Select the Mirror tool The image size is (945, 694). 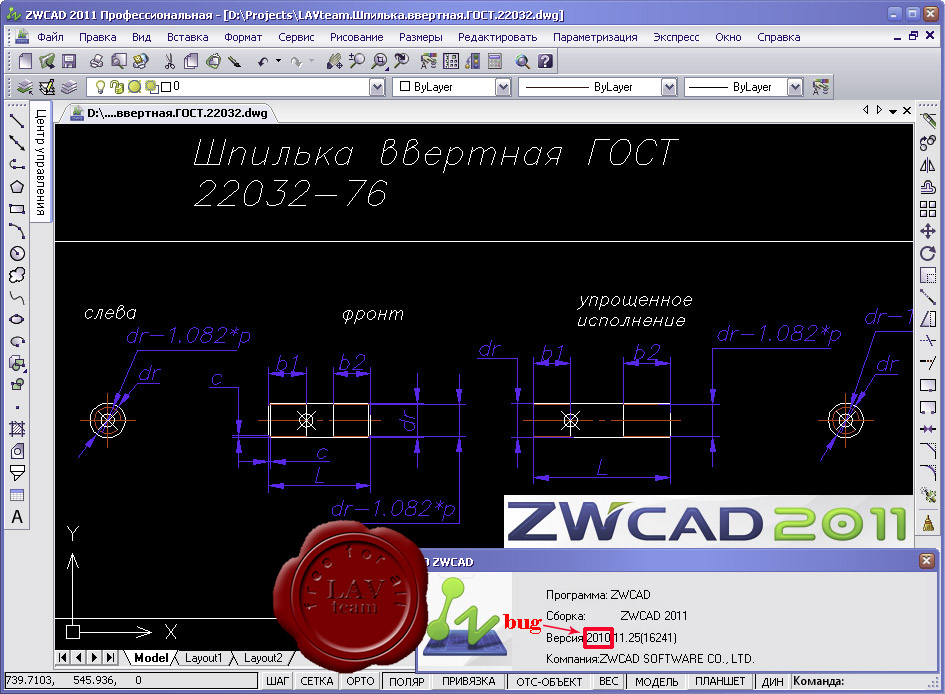coord(928,165)
